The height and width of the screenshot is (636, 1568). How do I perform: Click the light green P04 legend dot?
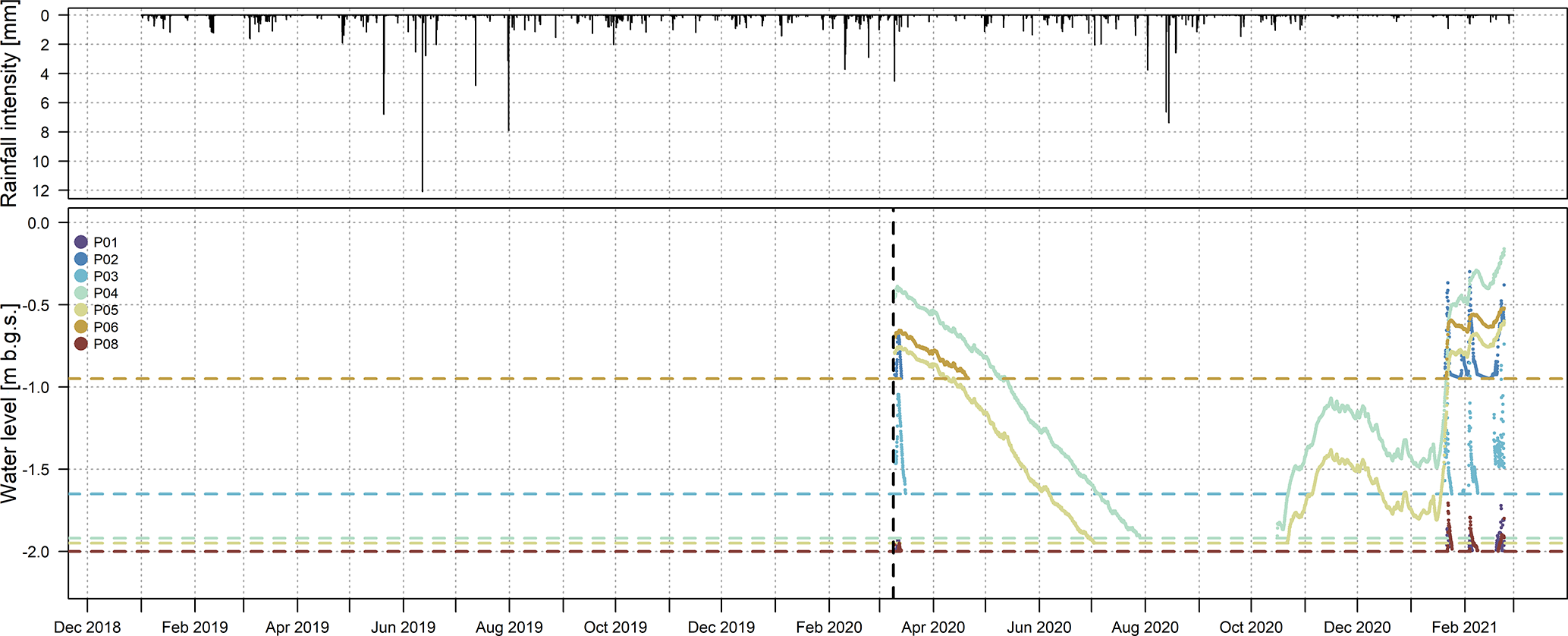coord(81,293)
